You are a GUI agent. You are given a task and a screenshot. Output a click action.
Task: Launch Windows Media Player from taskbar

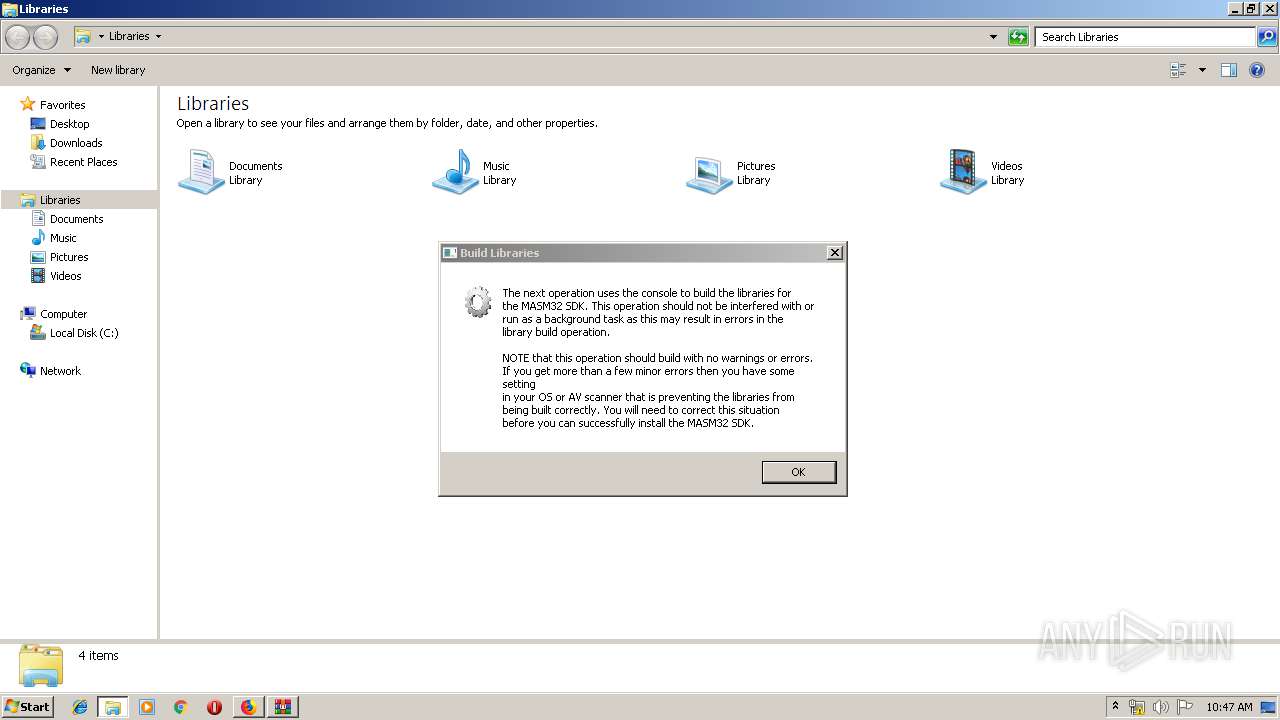pos(147,707)
